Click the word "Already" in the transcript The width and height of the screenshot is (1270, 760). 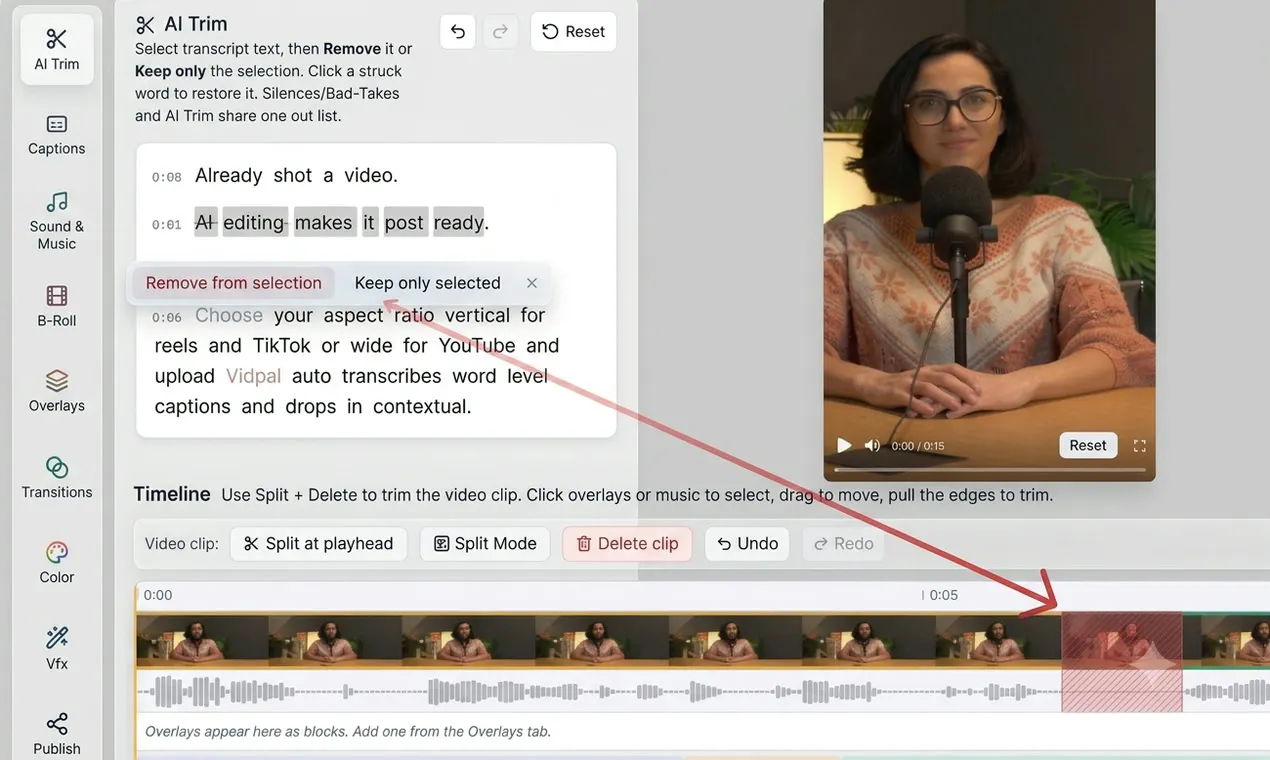(229, 175)
